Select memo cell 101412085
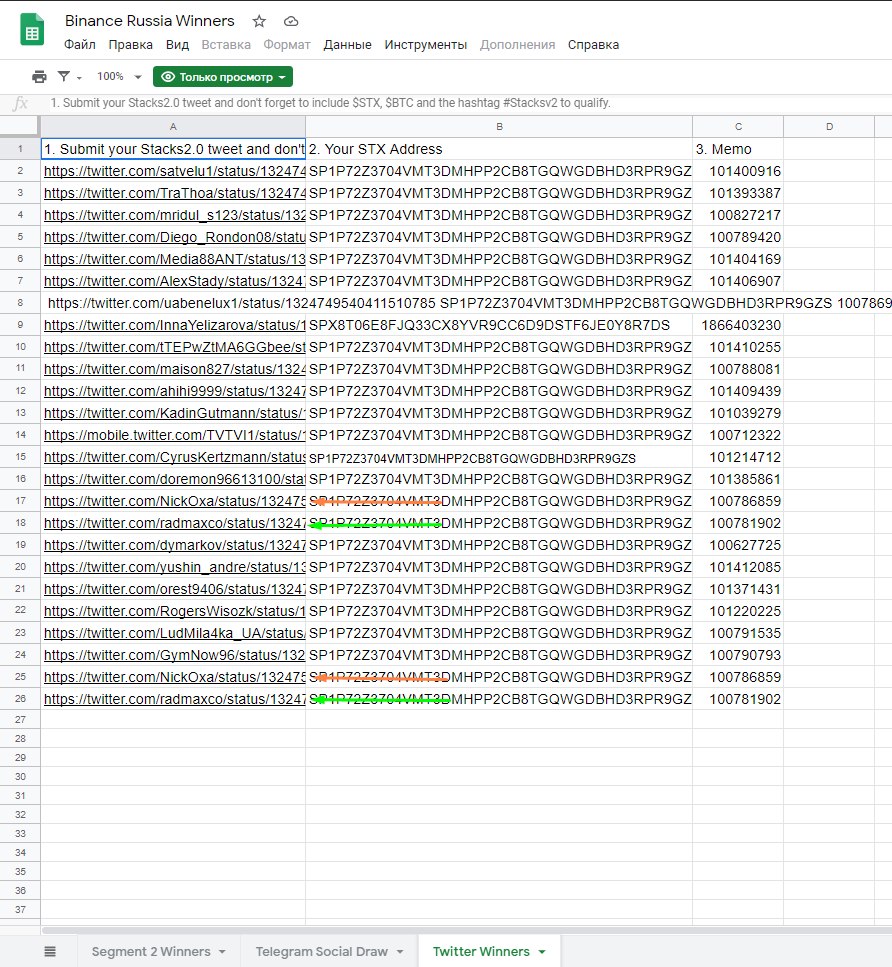Image resolution: width=892 pixels, height=967 pixels. (x=738, y=567)
